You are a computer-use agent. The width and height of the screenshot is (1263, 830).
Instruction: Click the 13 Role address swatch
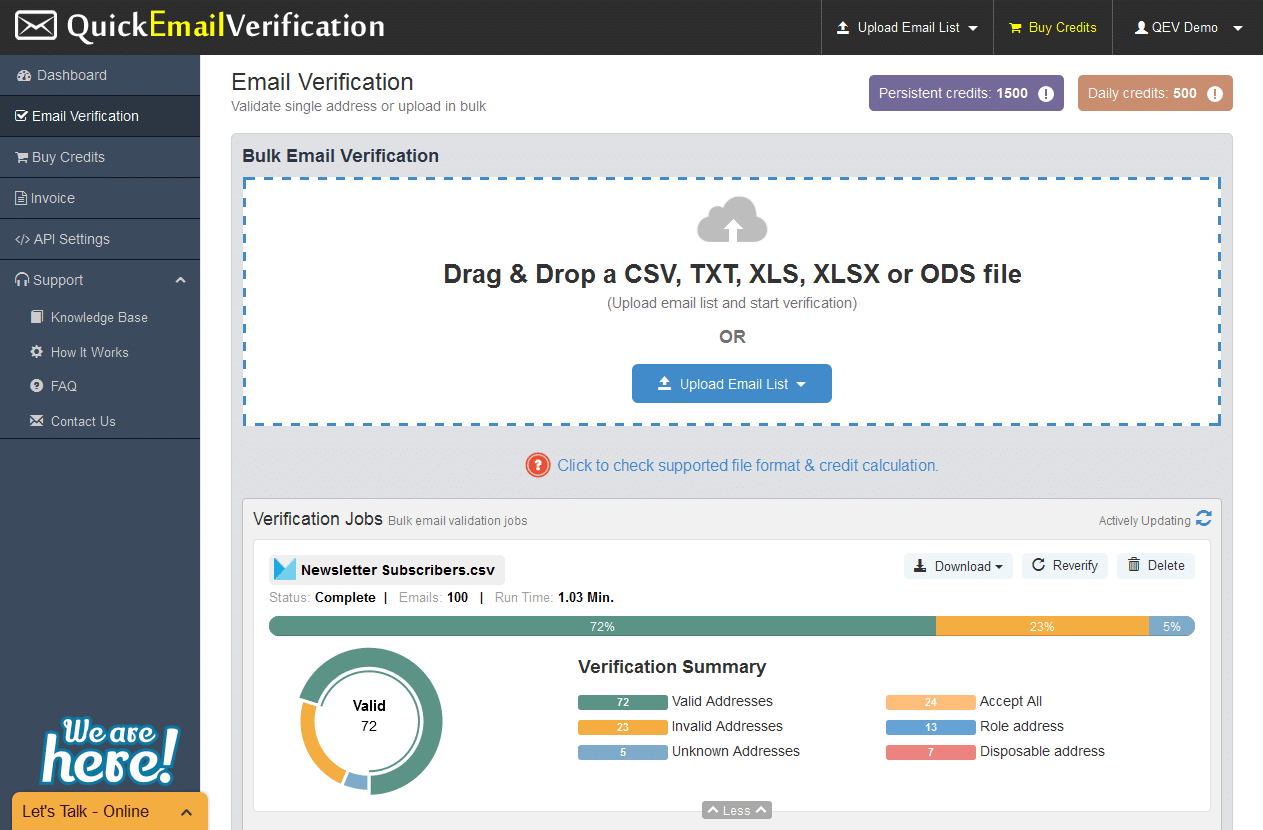pyautogui.click(x=930, y=727)
